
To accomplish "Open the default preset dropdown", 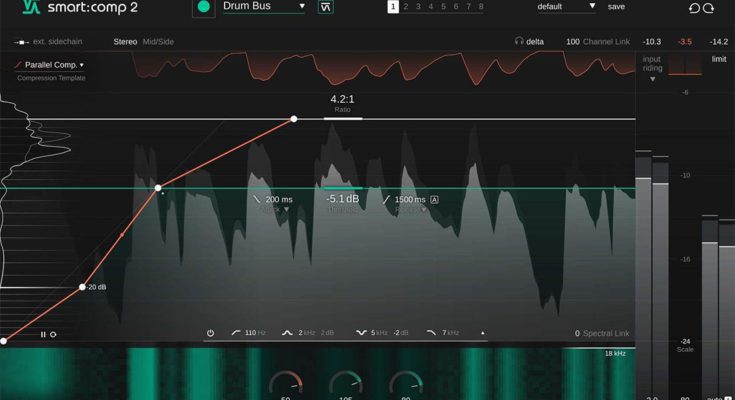I will [x=566, y=6].
